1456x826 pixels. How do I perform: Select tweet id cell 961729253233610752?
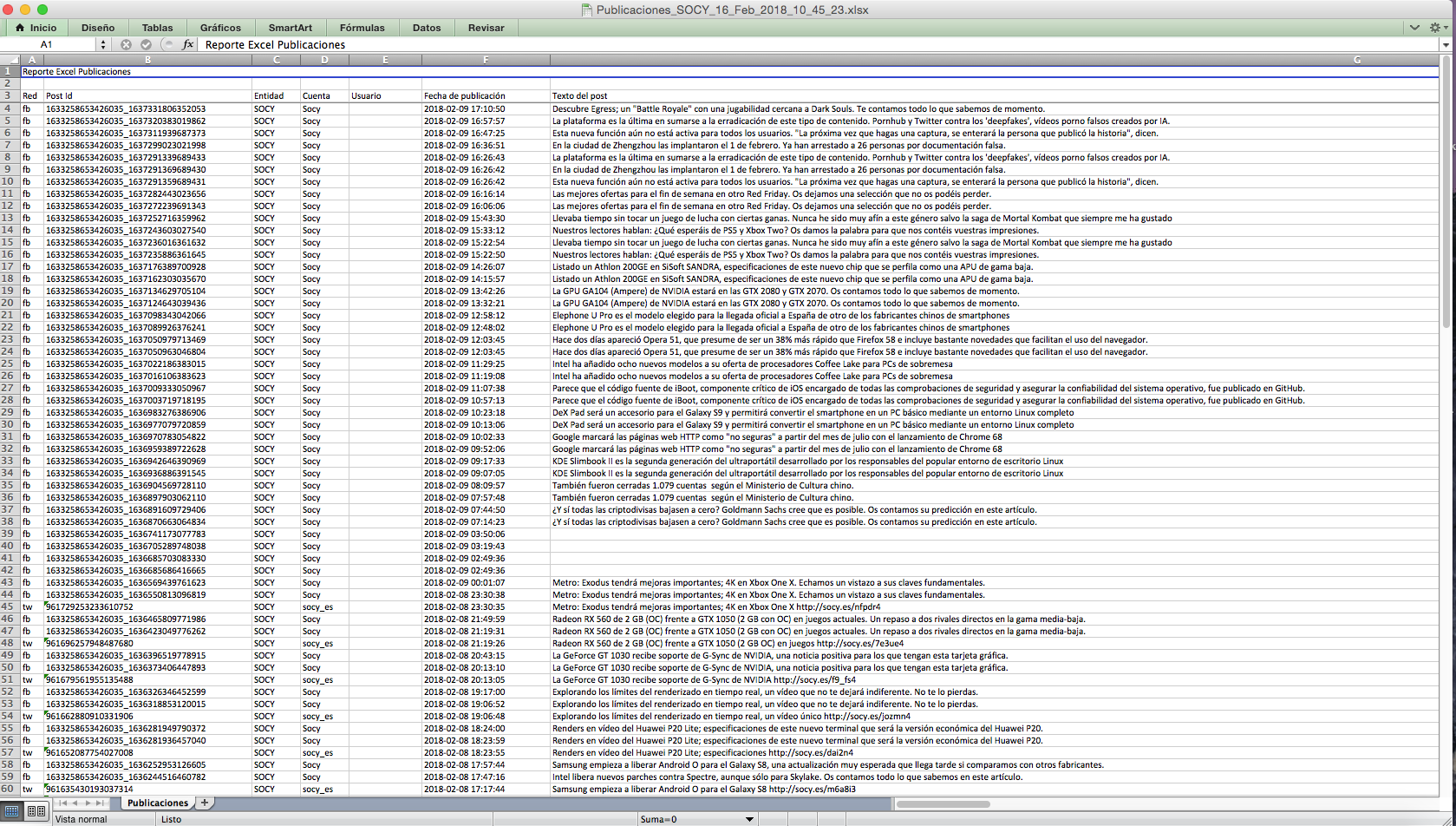147,606
